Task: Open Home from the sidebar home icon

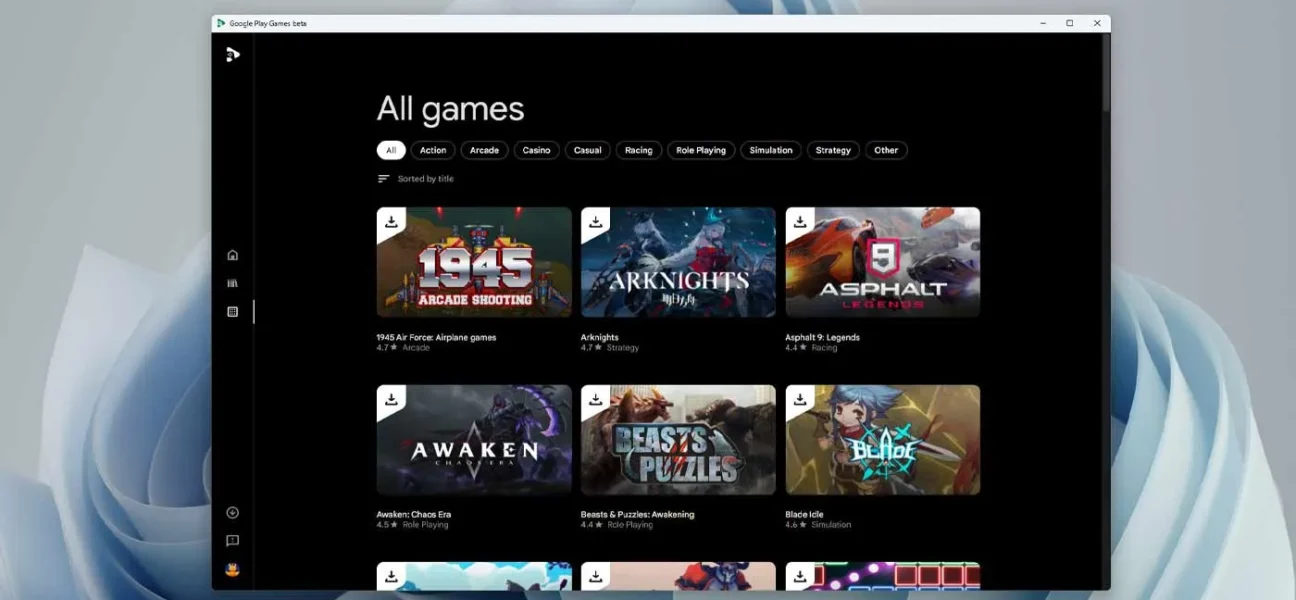Action: tap(232, 254)
